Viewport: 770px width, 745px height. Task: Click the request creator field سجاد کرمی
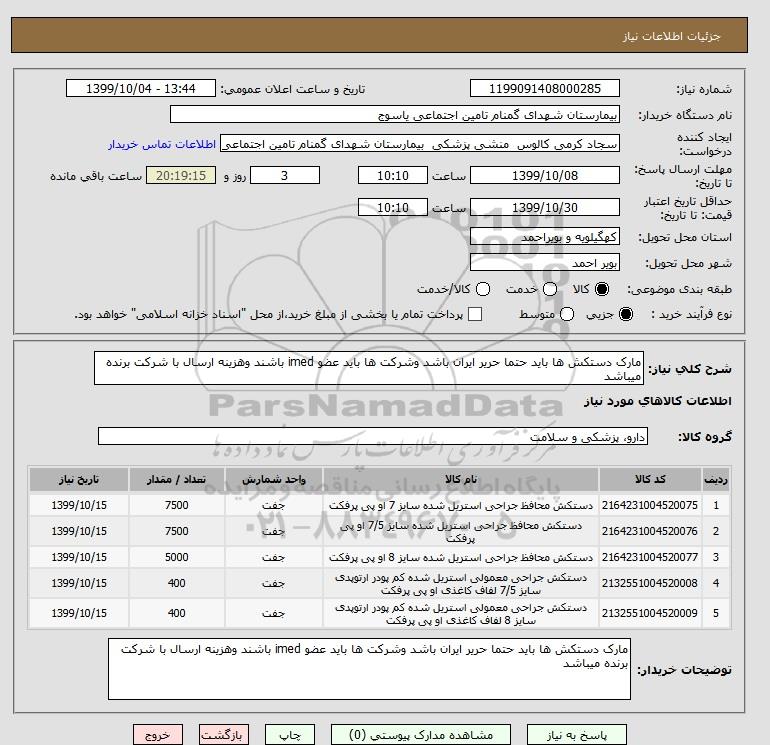pyautogui.click(x=420, y=144)
